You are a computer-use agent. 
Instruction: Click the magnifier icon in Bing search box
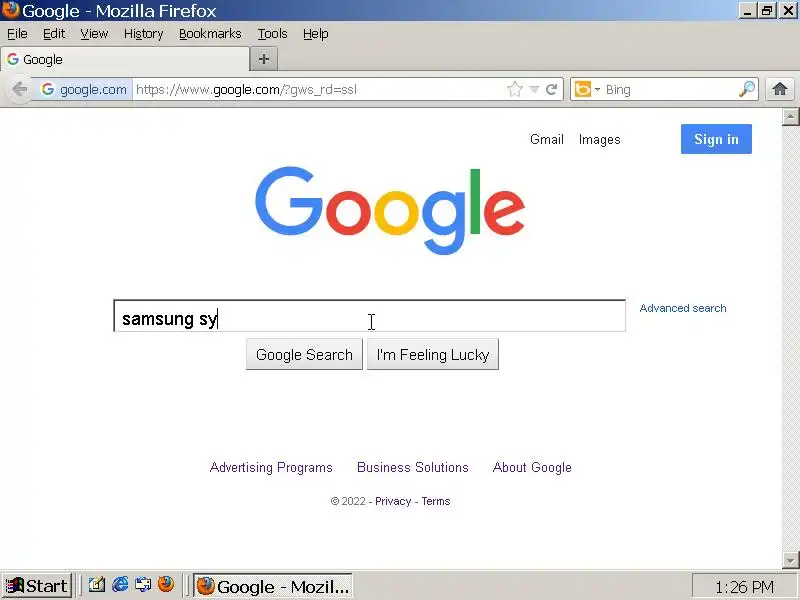coord(746,89)
